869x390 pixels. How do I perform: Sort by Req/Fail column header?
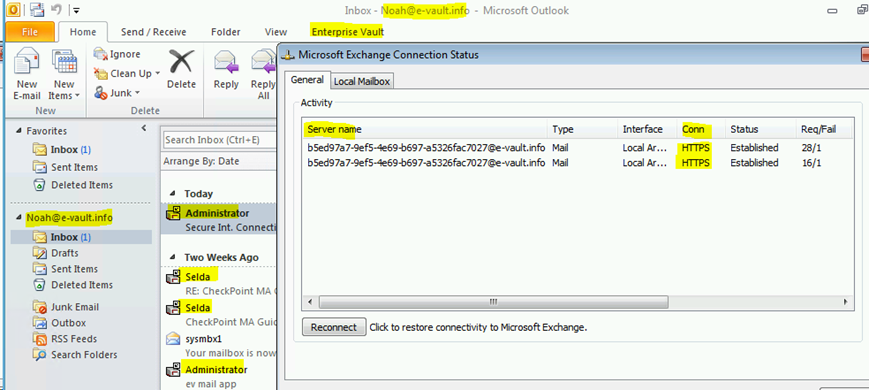tap(825, 129)
